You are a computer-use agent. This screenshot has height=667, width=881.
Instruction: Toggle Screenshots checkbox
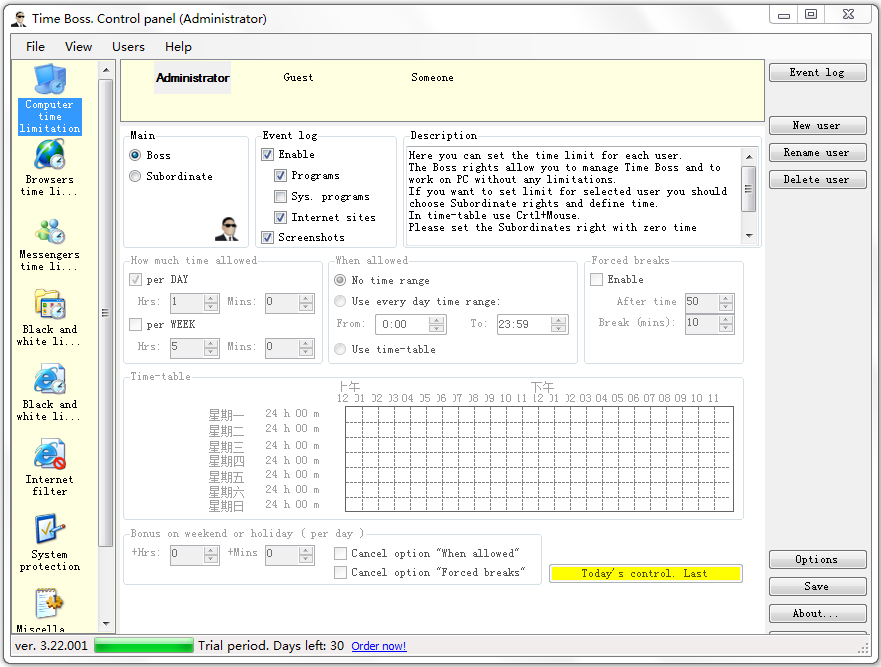point(267,238)
